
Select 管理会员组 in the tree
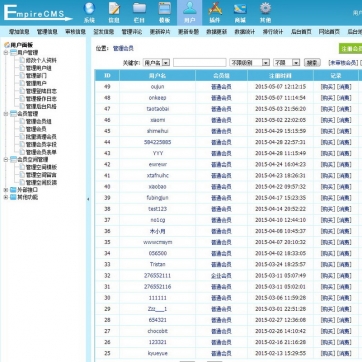(39, 121)
